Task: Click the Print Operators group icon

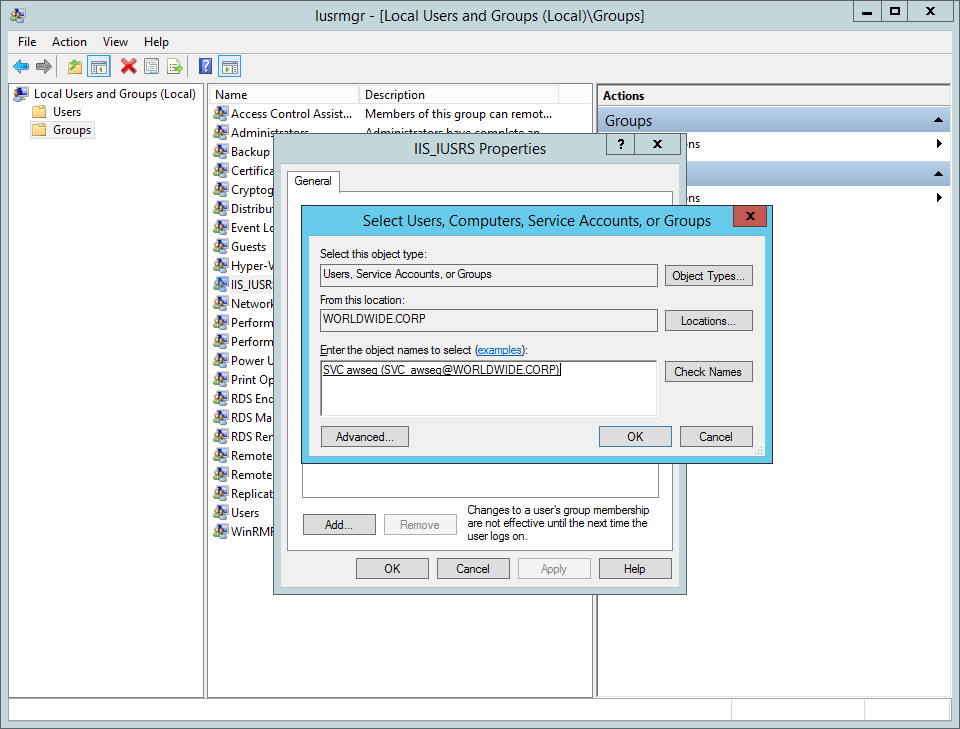Action: coord(220,379)
